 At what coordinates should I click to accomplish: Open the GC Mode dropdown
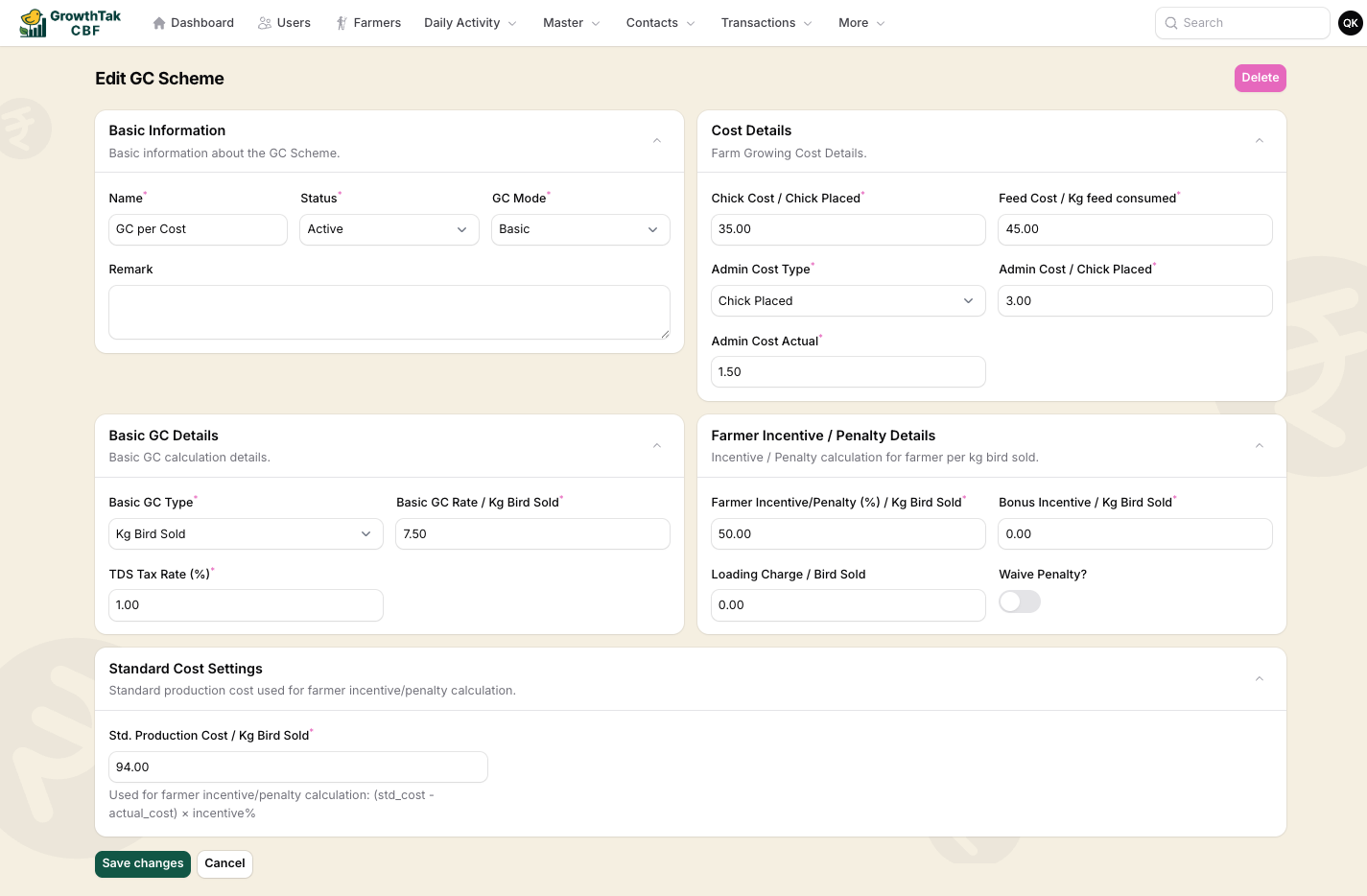(580, 229)
